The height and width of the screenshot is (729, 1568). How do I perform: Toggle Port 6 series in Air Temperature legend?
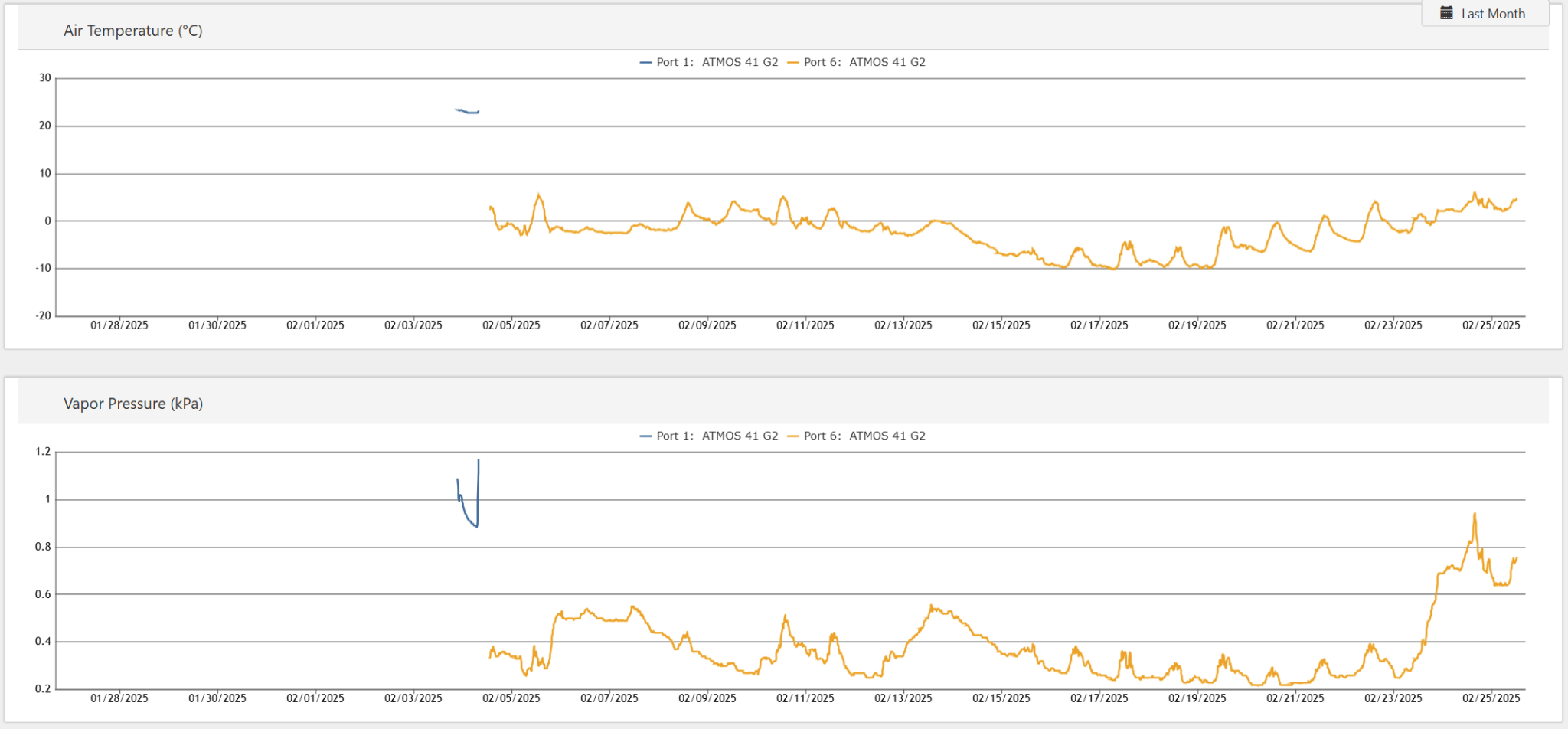(864, 62)
